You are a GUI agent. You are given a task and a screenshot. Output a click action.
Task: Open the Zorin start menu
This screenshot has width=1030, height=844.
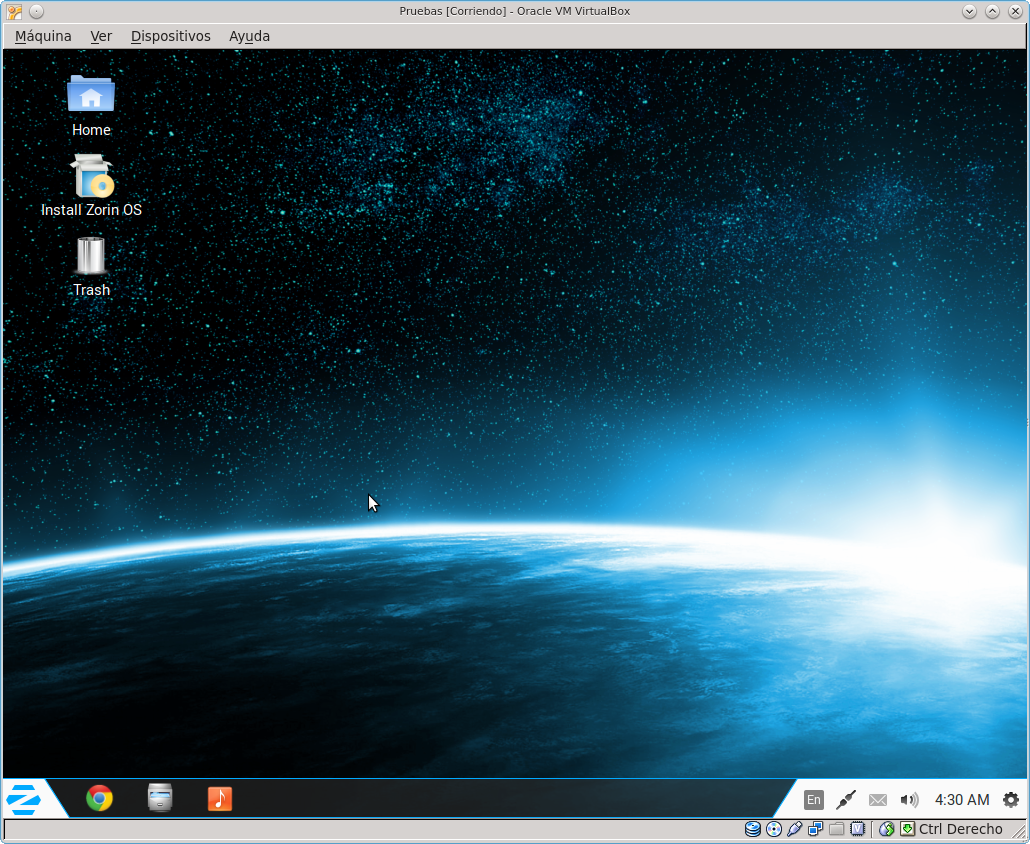point(23,799)
